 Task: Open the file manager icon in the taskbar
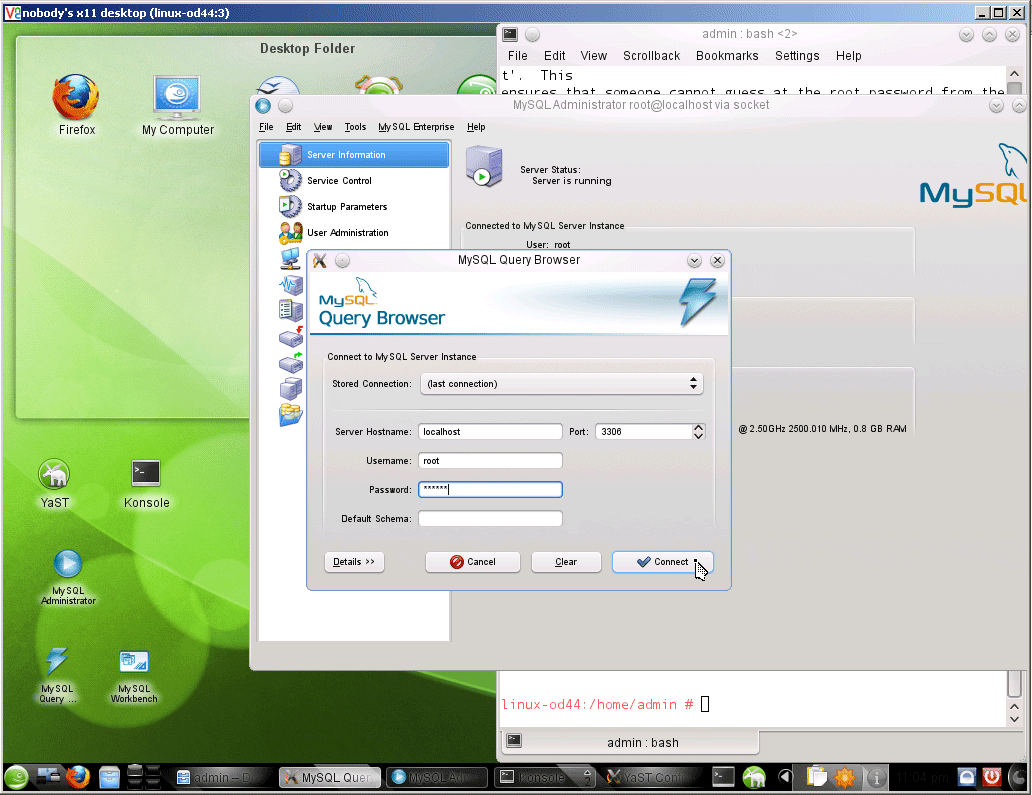[x=109, y=777]
